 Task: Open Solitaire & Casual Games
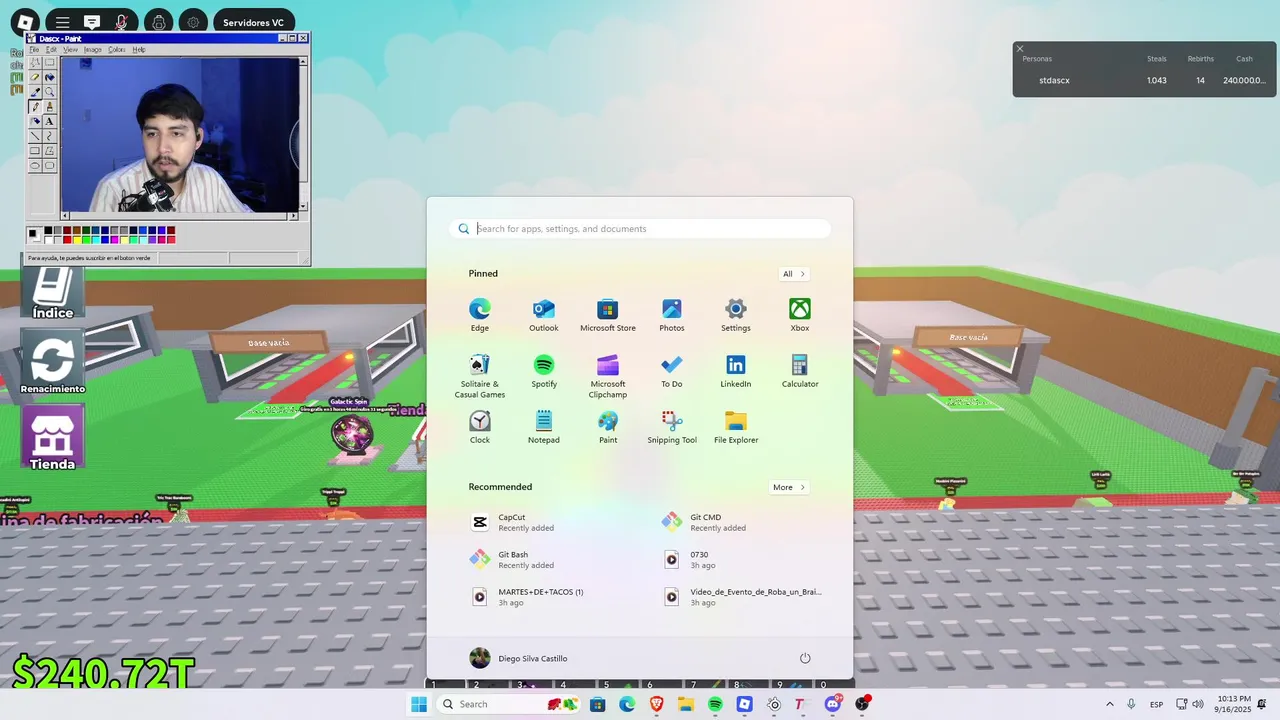tap(480, 376)
